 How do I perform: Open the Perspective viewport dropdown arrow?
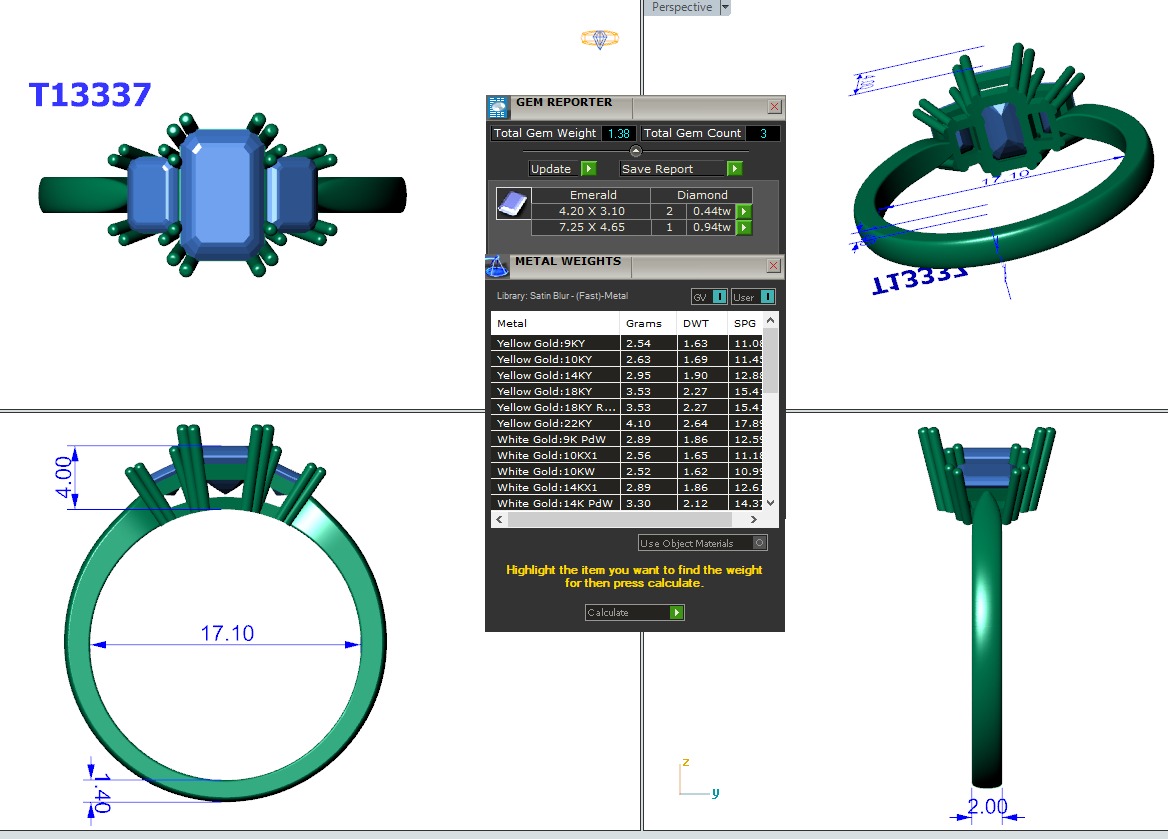(x=725, y=7)
